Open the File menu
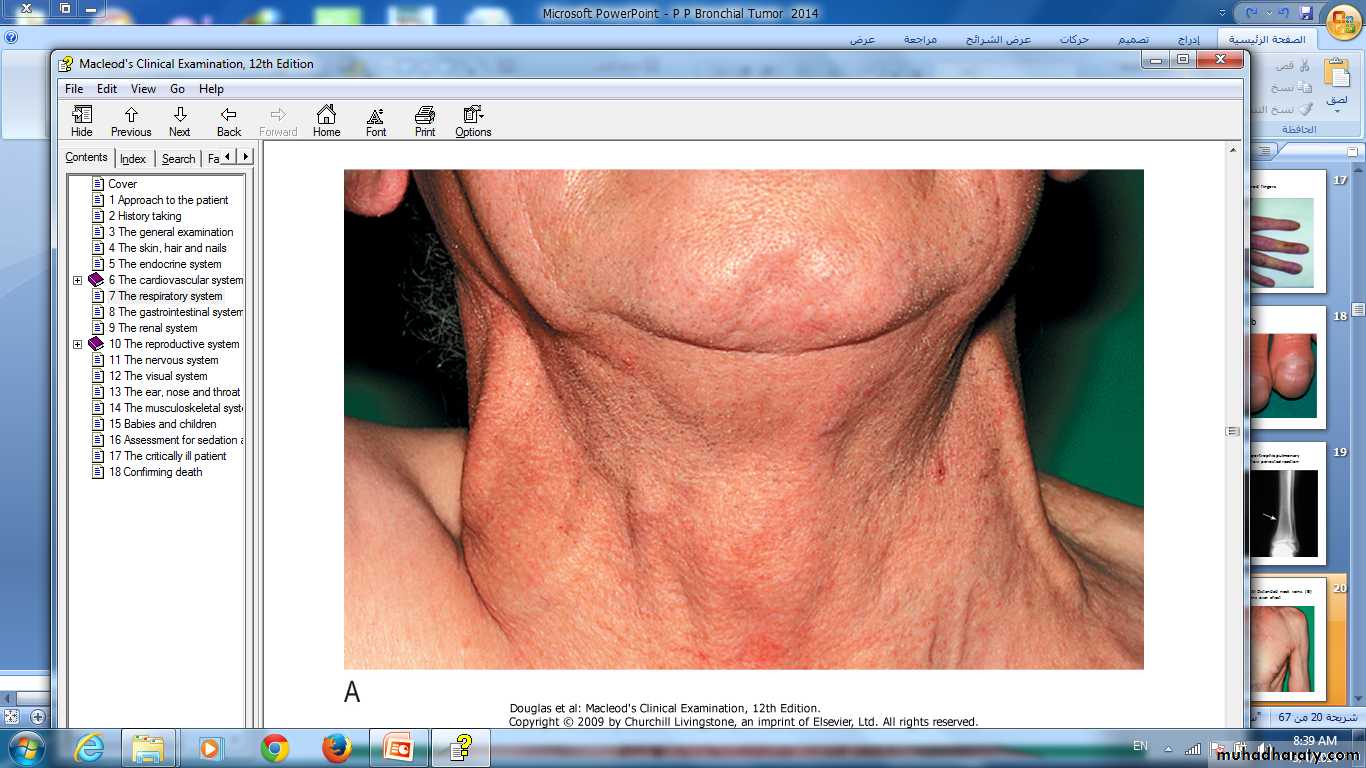This screenshot has height=768, width=1366. tap(74, 89)
